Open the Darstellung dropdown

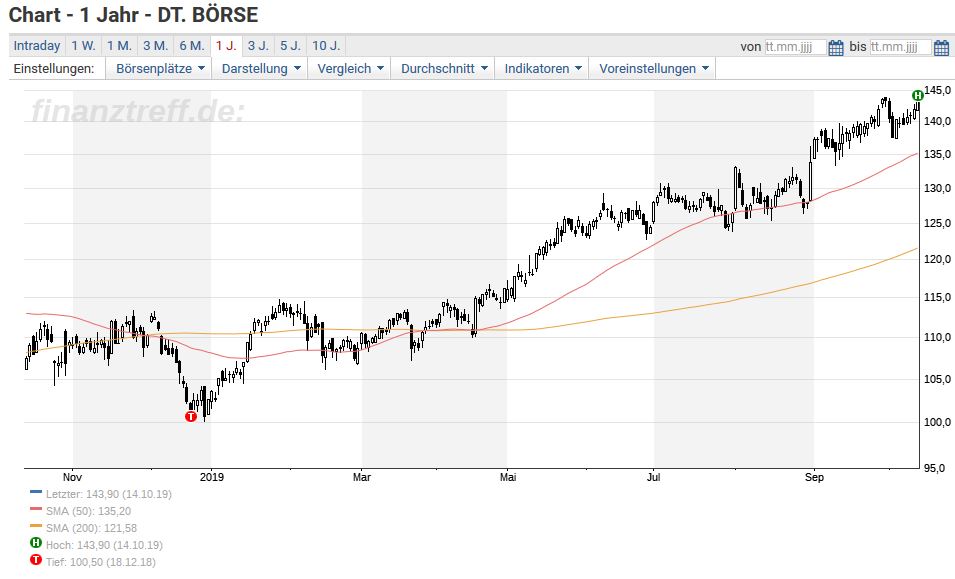(x=261, y=69)
